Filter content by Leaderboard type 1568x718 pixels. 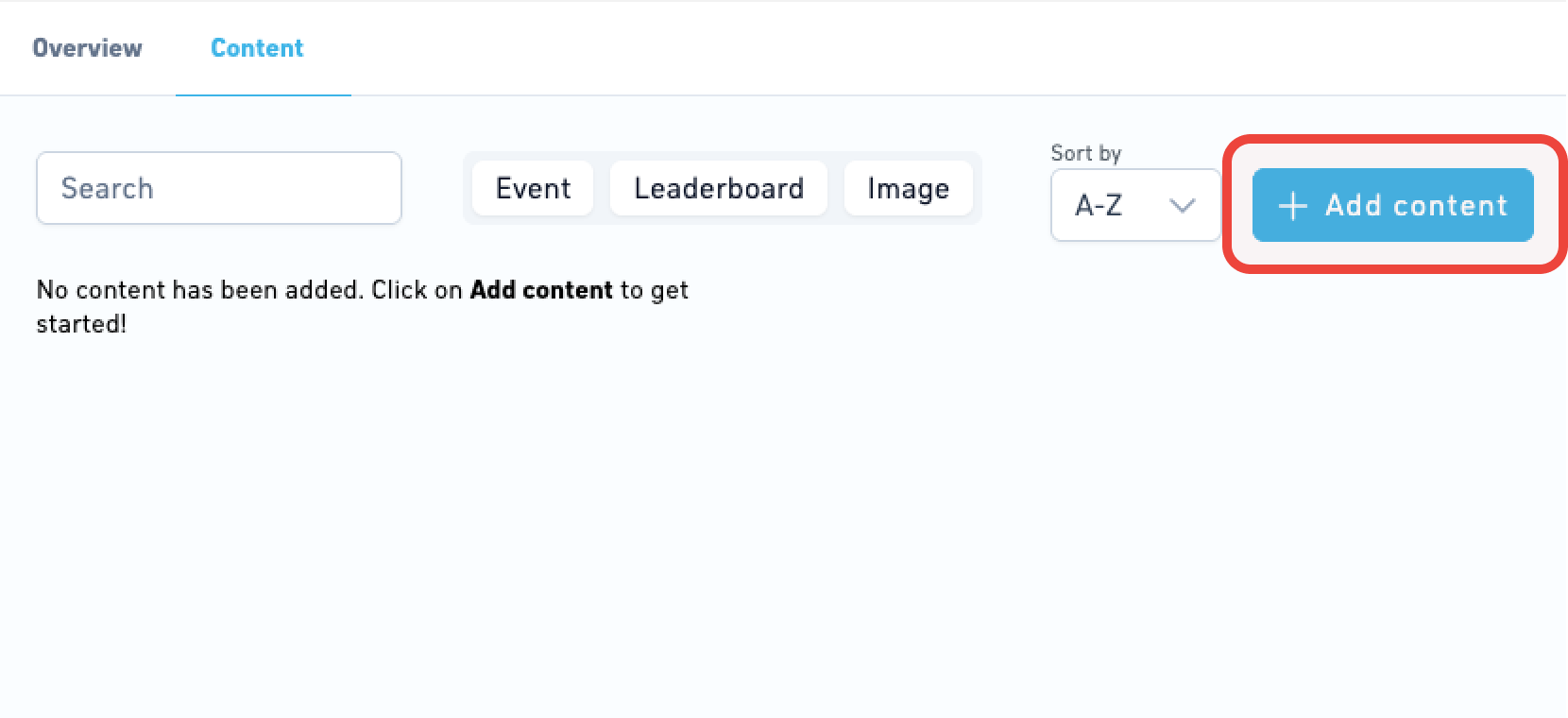(719, 188)
